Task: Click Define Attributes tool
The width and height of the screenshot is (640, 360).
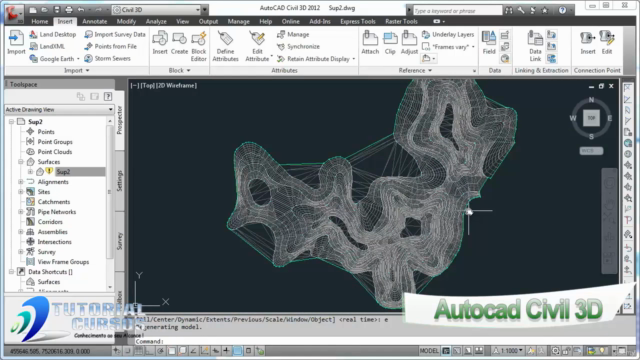Action: [225, 46]
